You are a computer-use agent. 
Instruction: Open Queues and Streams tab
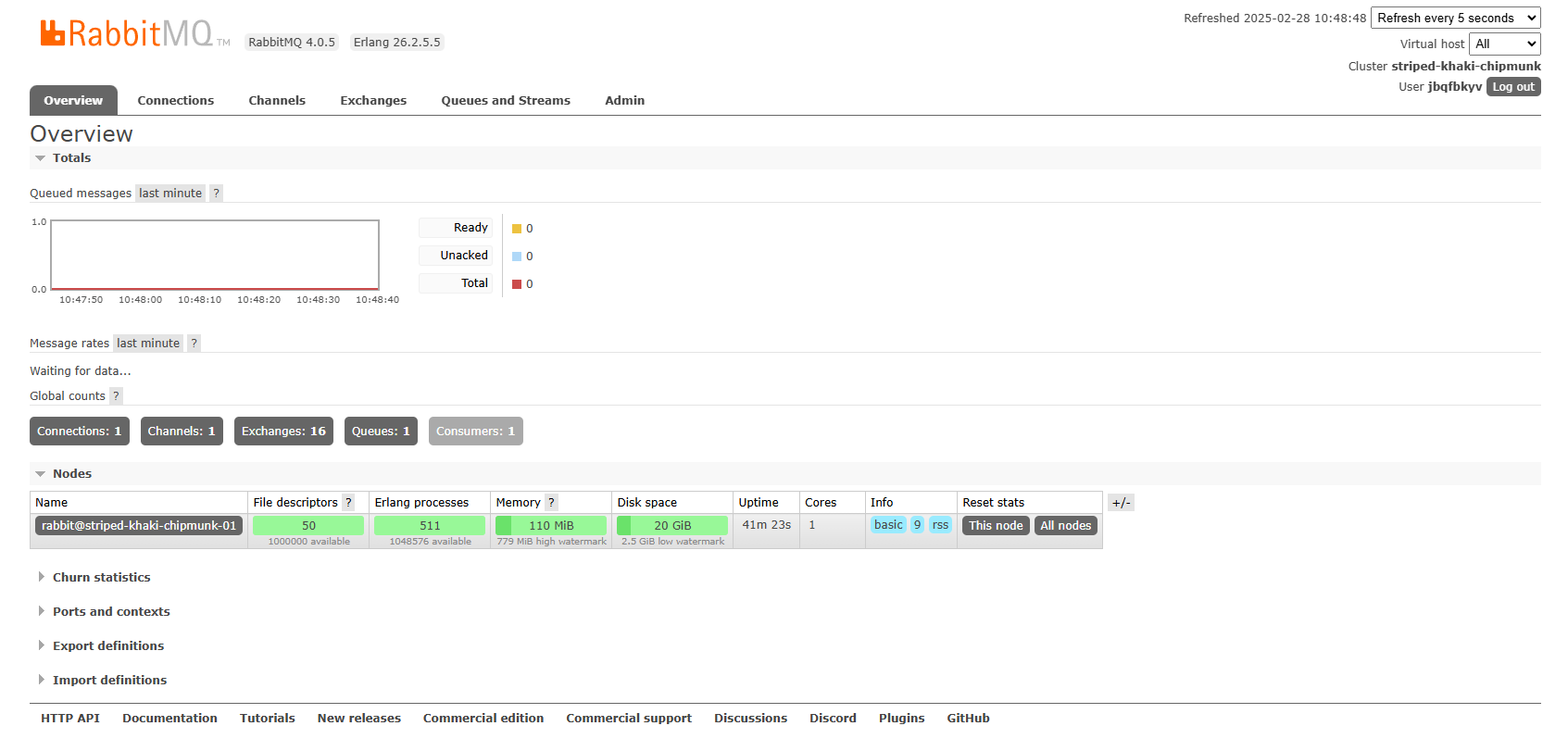pos(506,100)
